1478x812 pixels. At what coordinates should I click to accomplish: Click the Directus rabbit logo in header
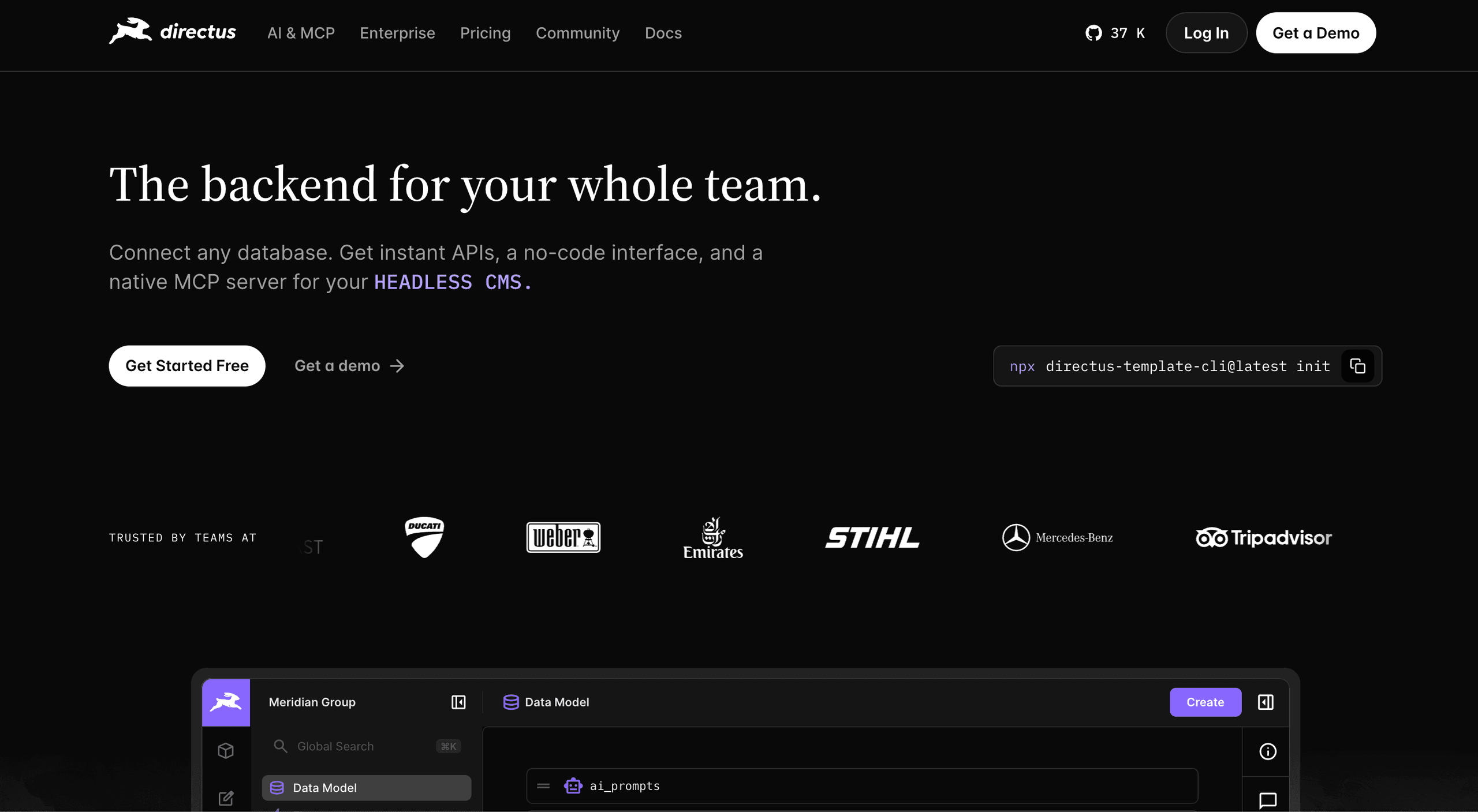click(x=172, y=31)
